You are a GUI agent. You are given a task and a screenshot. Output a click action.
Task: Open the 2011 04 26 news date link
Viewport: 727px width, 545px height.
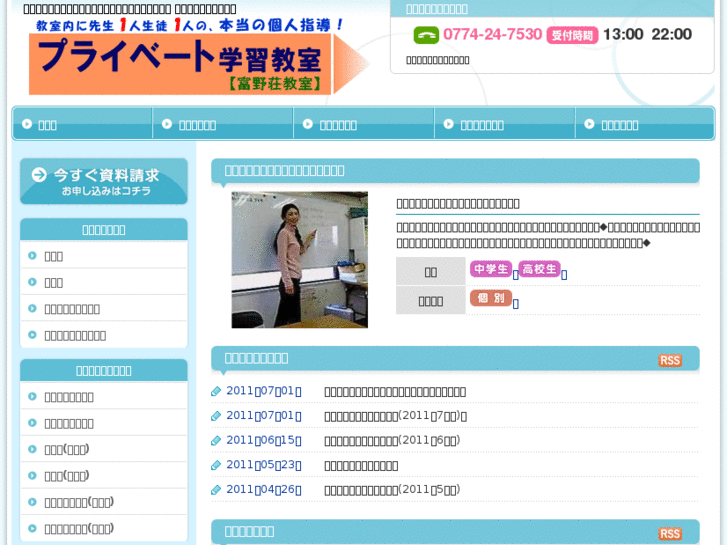pos(264,489)
